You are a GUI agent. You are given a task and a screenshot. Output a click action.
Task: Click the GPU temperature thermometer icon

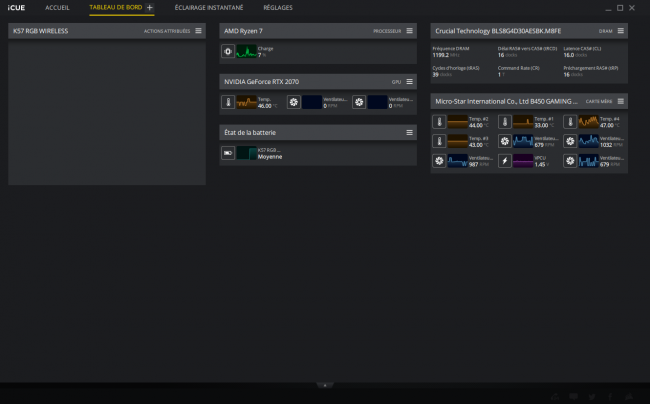pos(228,102)
